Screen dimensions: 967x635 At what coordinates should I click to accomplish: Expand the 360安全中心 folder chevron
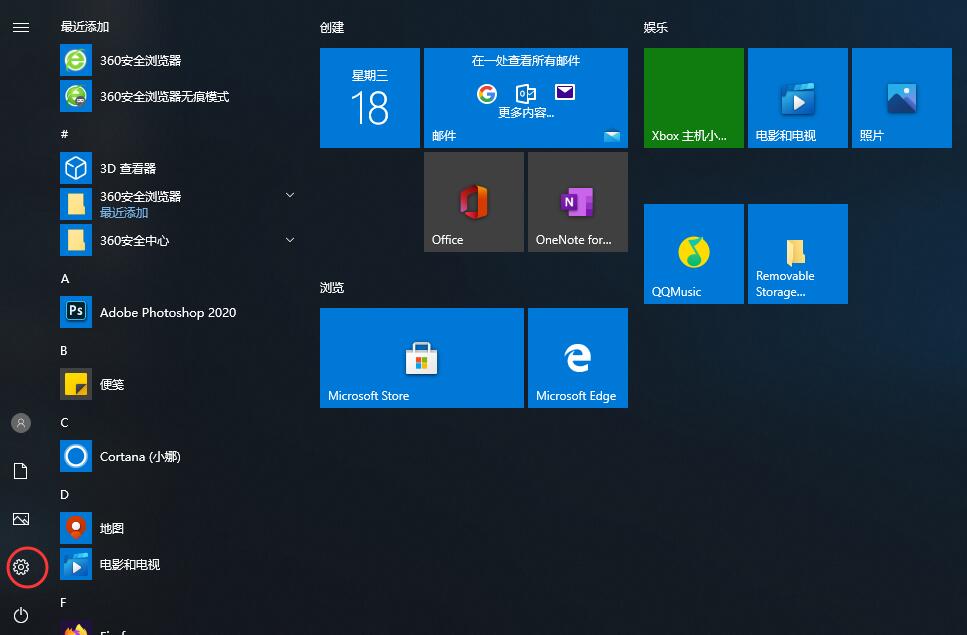click(290, 240)
